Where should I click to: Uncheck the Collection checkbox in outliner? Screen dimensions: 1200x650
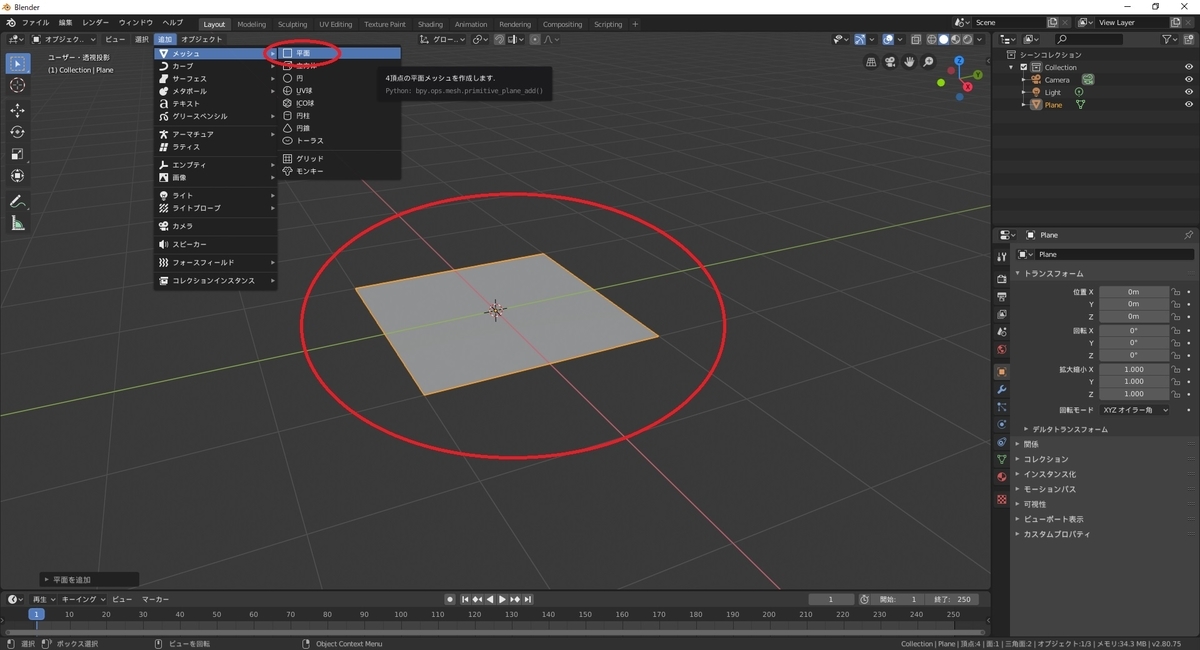(1024, 67)
